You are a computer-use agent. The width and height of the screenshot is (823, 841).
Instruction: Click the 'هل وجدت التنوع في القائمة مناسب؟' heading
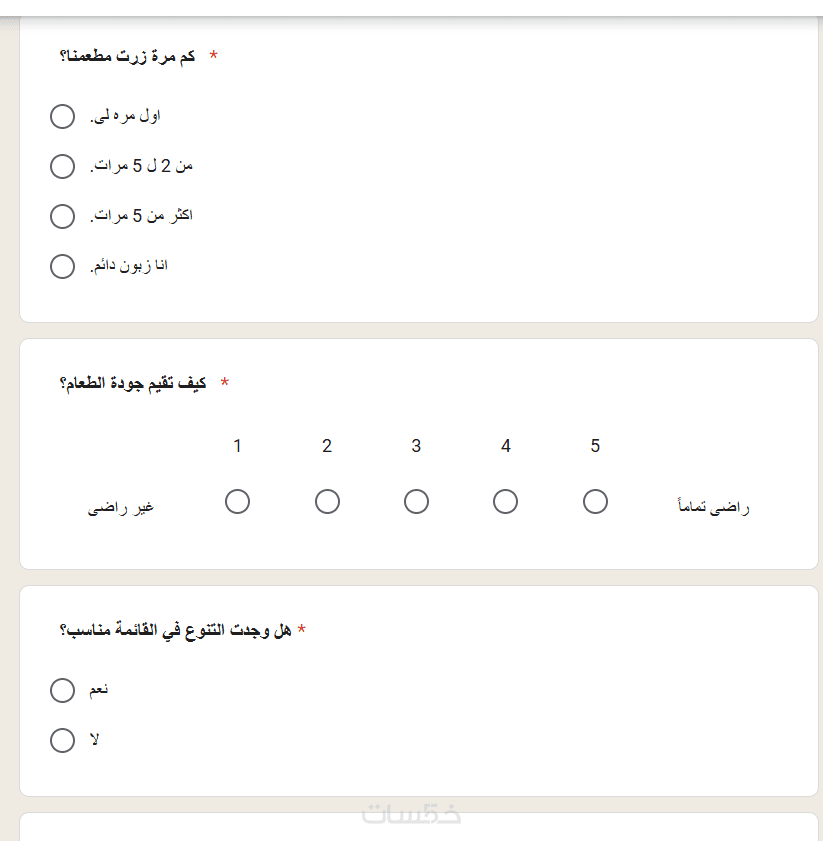click(x=175, y=630)
